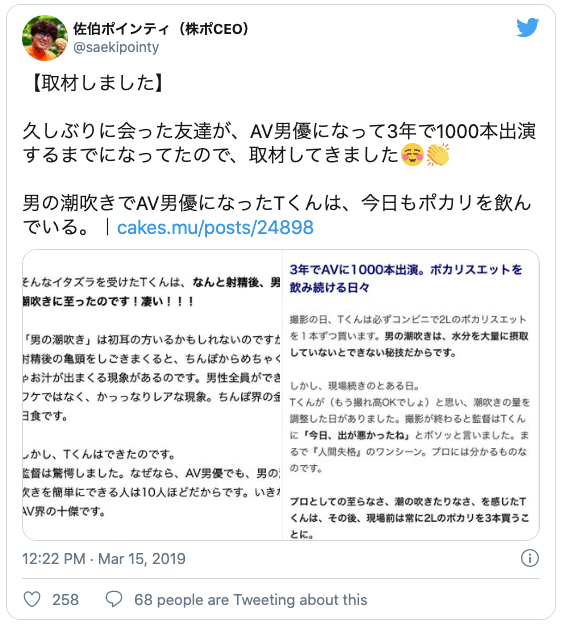Click the 【取材しました】 tweet text
This screenshot has width=562, height=626.
(x=96, y=83)
